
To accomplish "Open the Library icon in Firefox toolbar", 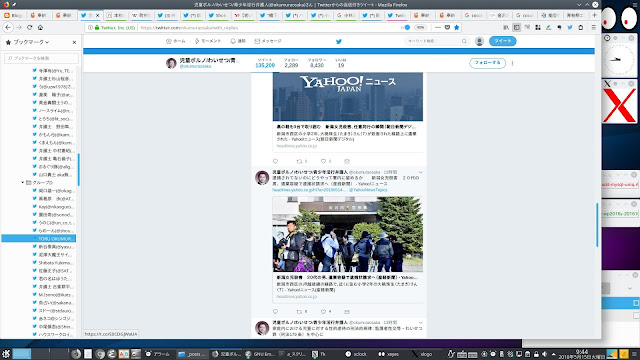I will (506, 27).
